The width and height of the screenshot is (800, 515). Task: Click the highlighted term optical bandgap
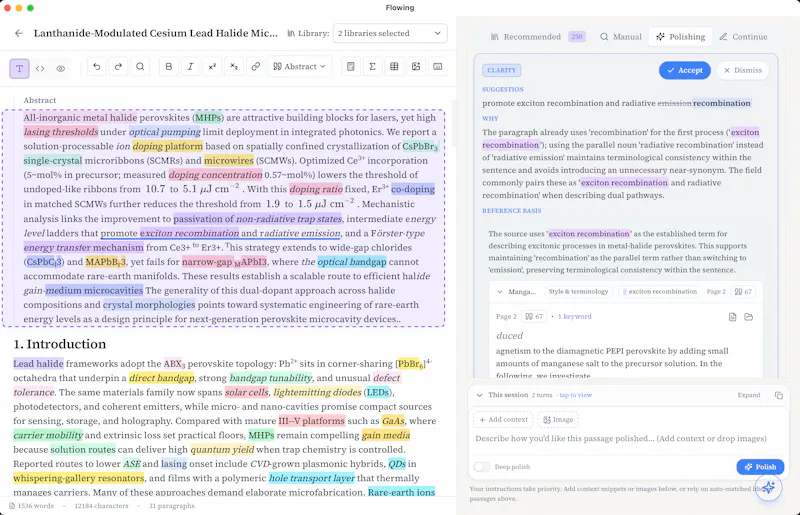pyautogui.click(x=352, y=262)
